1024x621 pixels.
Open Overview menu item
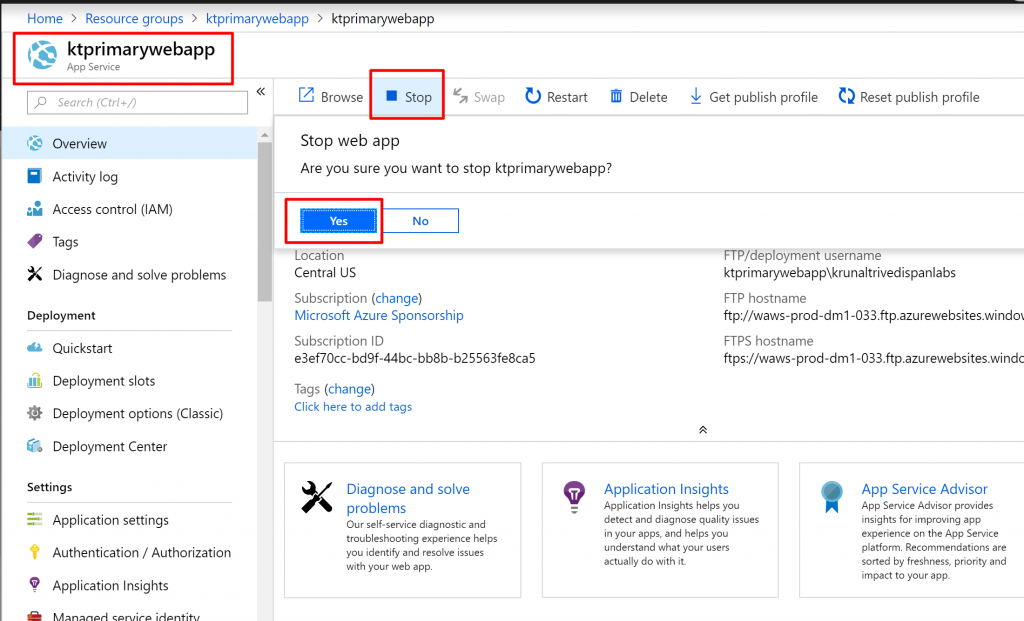pyautogui.click(x=130, y=143)
